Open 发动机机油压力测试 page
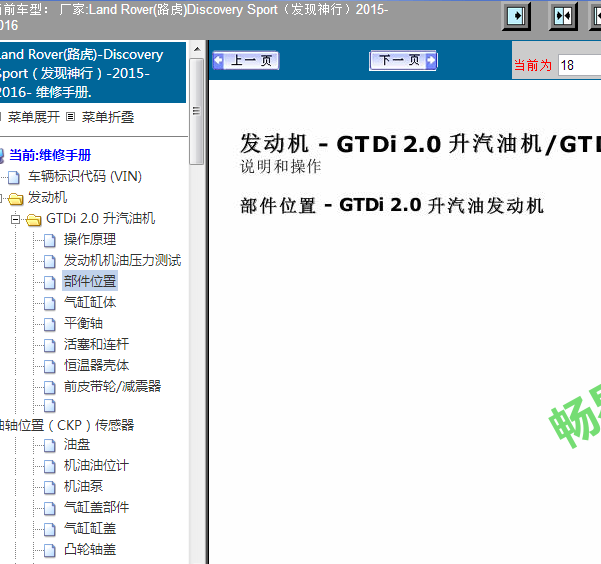The width and height of the screenshot is (601, 564). click(122, 260)
